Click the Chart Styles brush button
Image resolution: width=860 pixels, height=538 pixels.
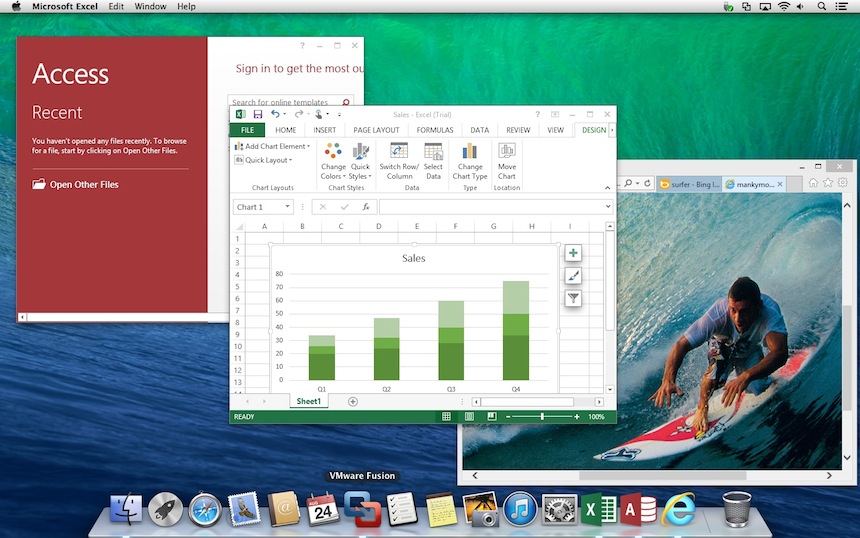coord(573,276)
